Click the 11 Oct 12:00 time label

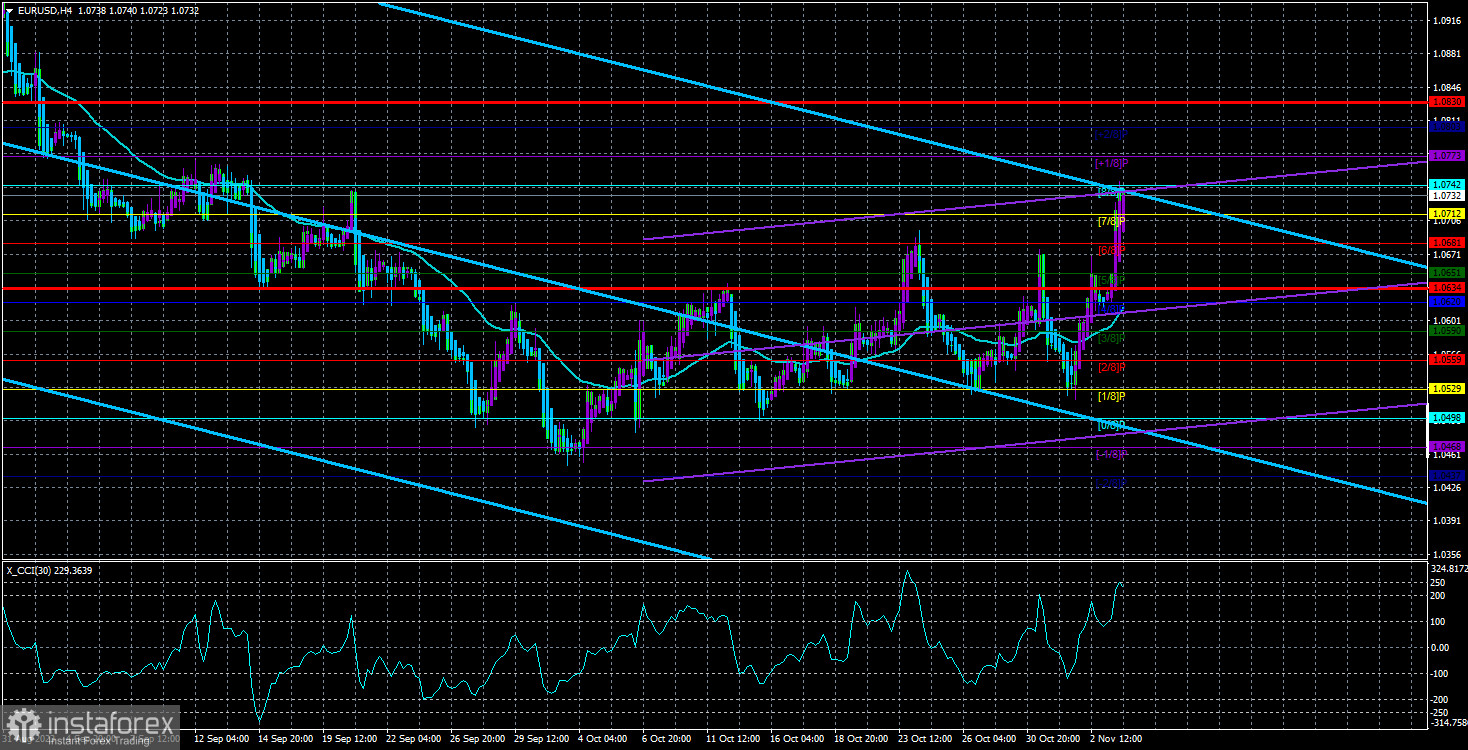(733, 739)
